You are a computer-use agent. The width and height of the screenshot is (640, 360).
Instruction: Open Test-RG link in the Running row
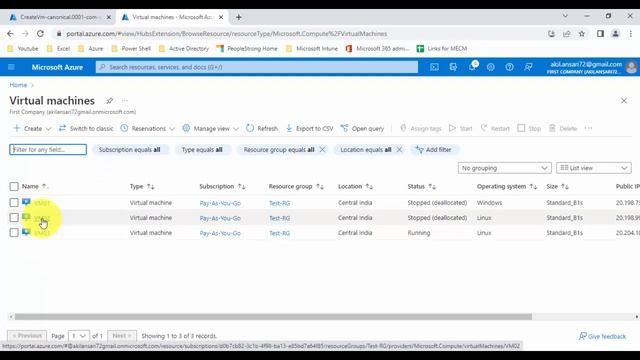(x=280, y=233)
